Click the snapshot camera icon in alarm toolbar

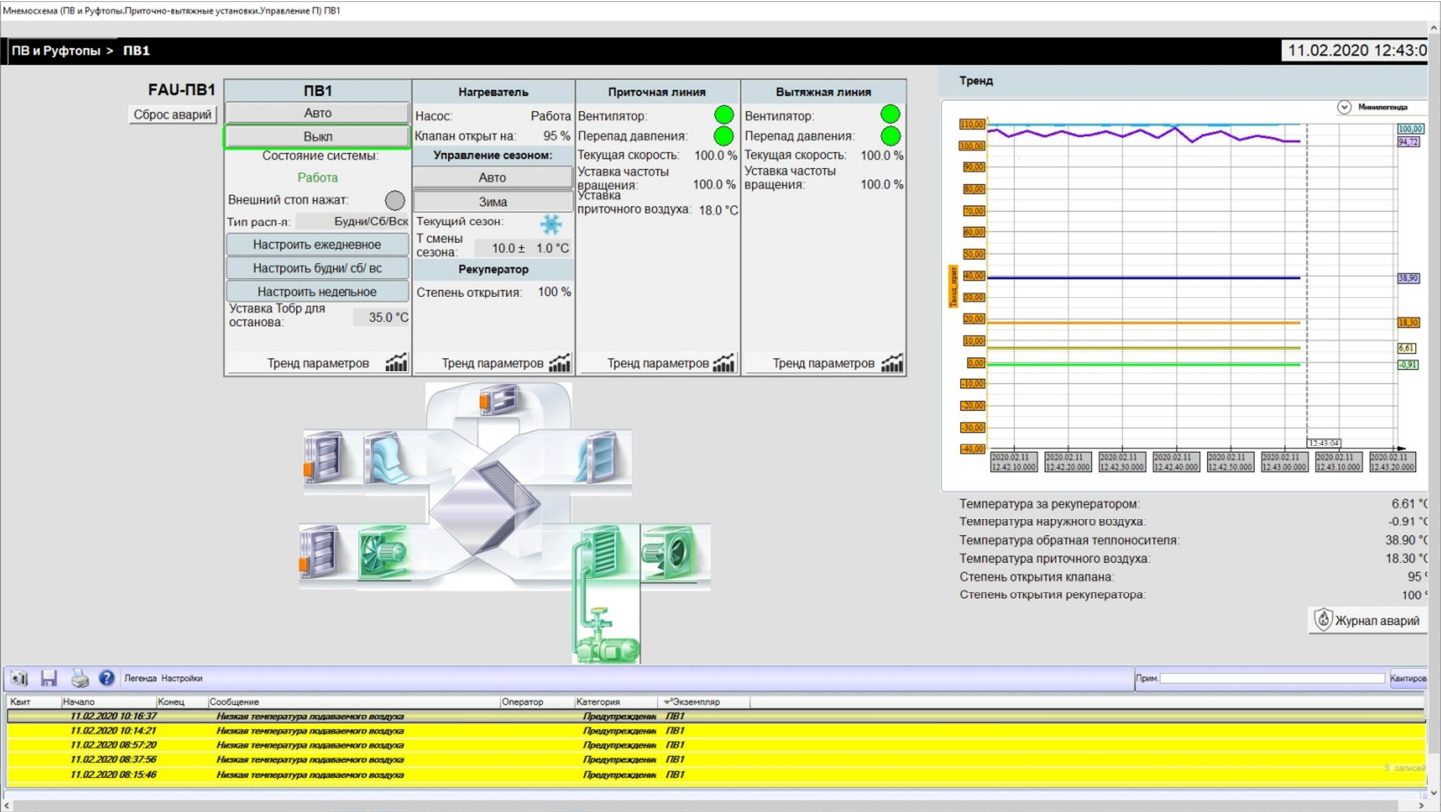tap(19, 678)
